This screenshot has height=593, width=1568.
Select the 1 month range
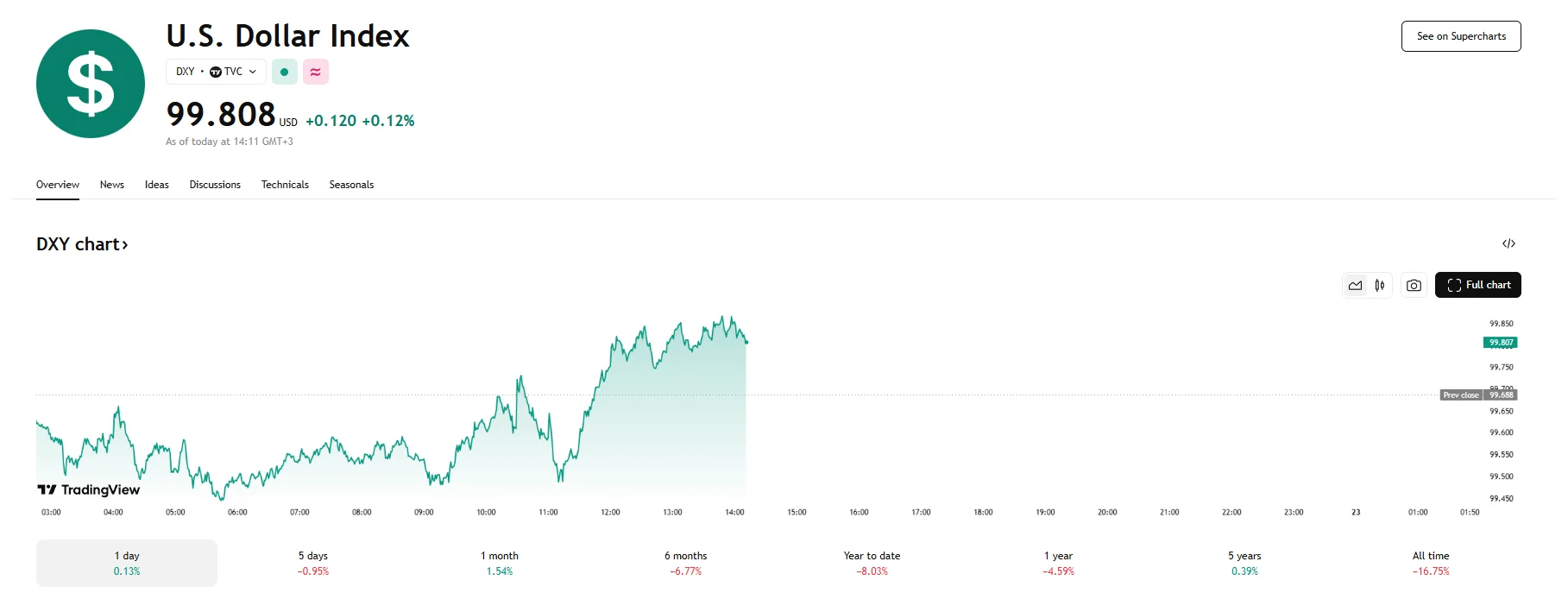click(x=500, y=563)
